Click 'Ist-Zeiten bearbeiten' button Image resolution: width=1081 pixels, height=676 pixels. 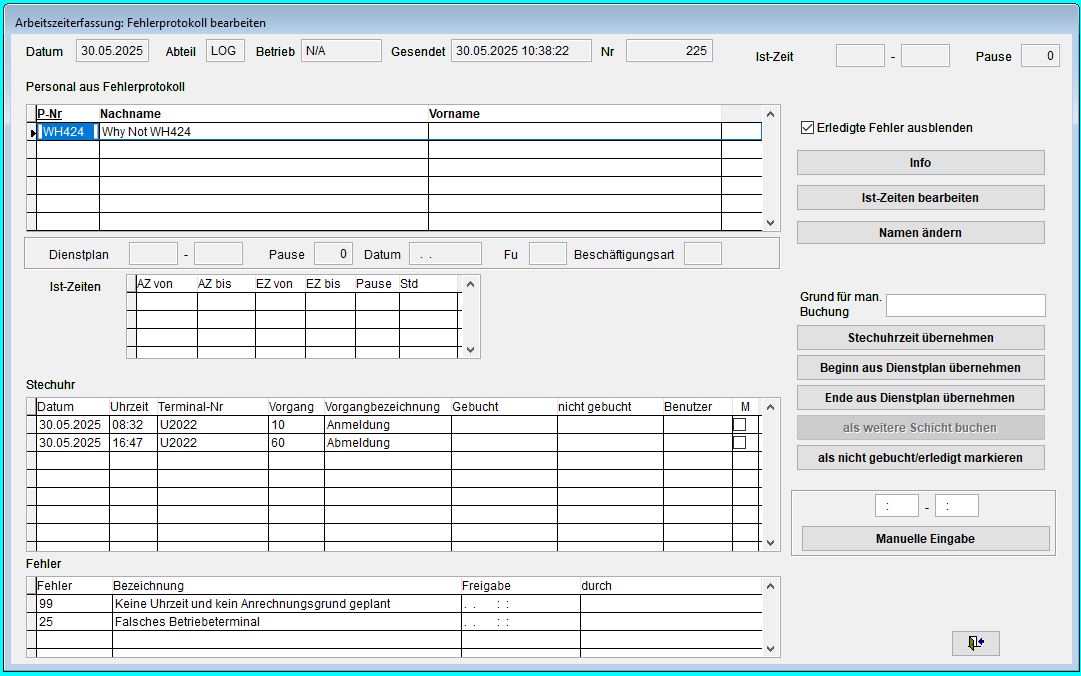(x=920, y=198)
